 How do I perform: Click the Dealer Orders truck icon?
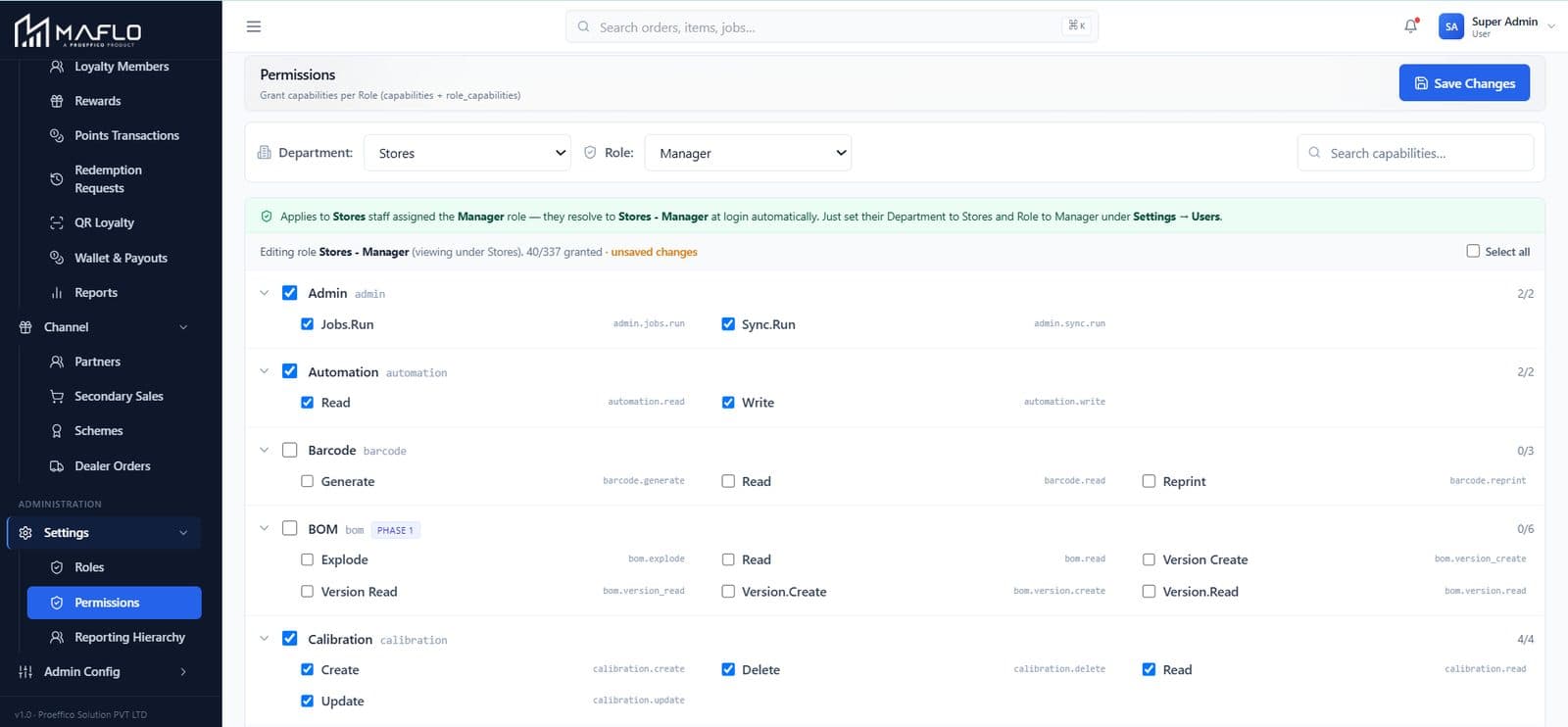tap(57, 465)
